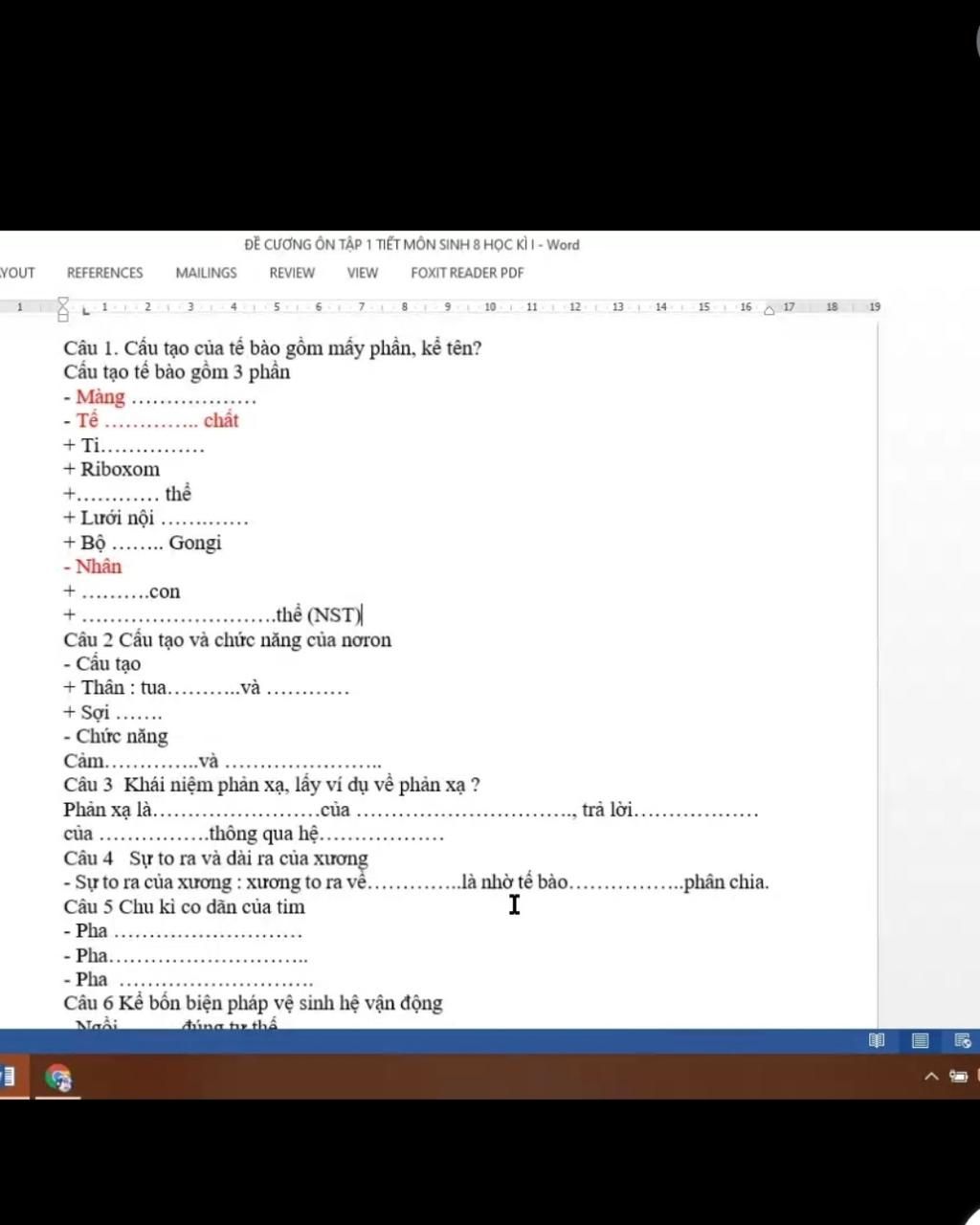Switch to Web Layout view icon
The width and height of the screenshot is (980, 1225).
(x=963, y=1040)
